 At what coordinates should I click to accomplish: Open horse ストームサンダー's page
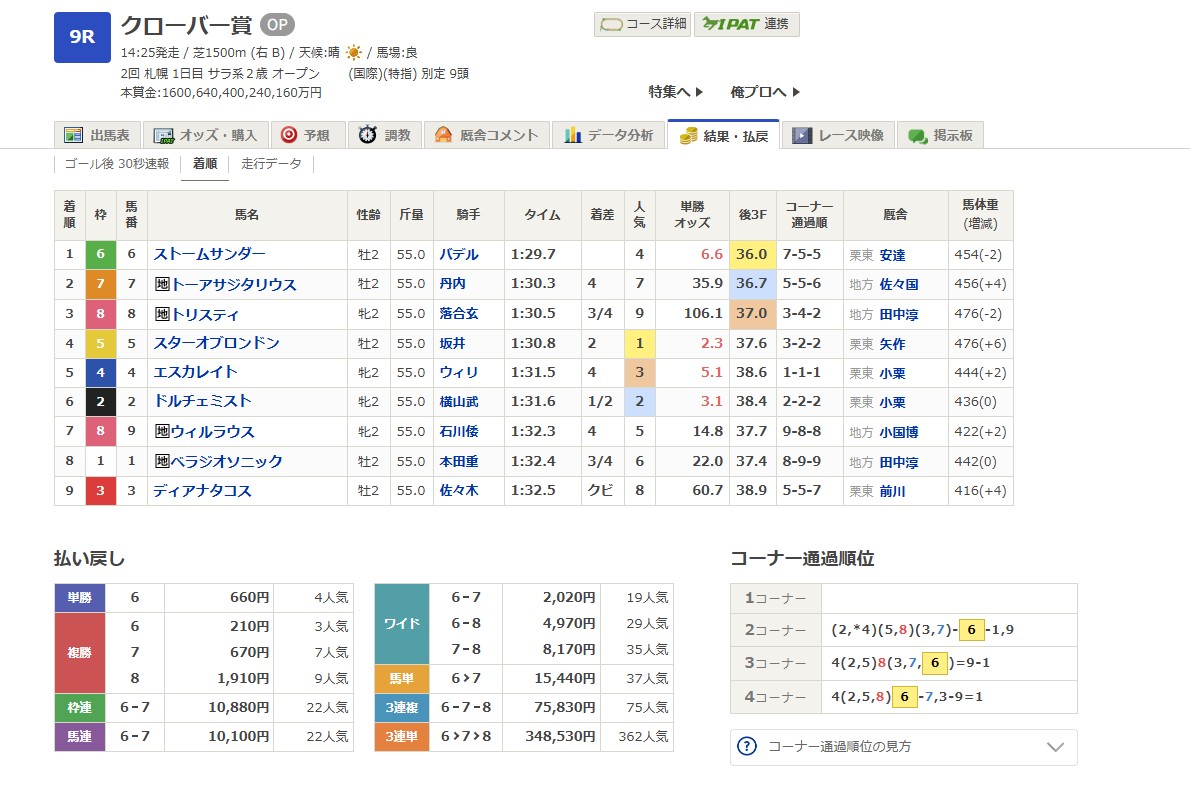[209, 254]
